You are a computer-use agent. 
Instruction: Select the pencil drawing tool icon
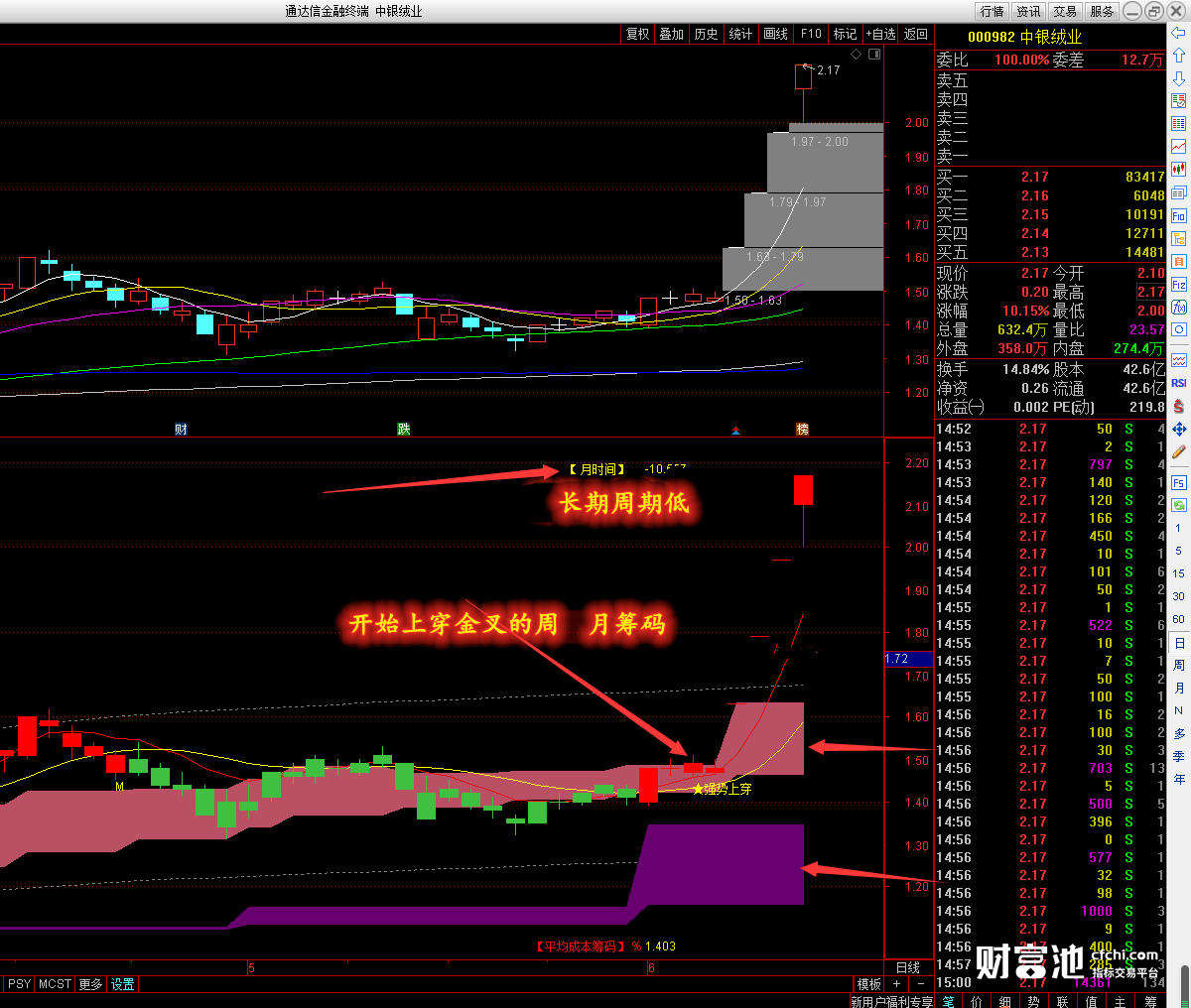pyautogui.click(x=1179, y=451)
